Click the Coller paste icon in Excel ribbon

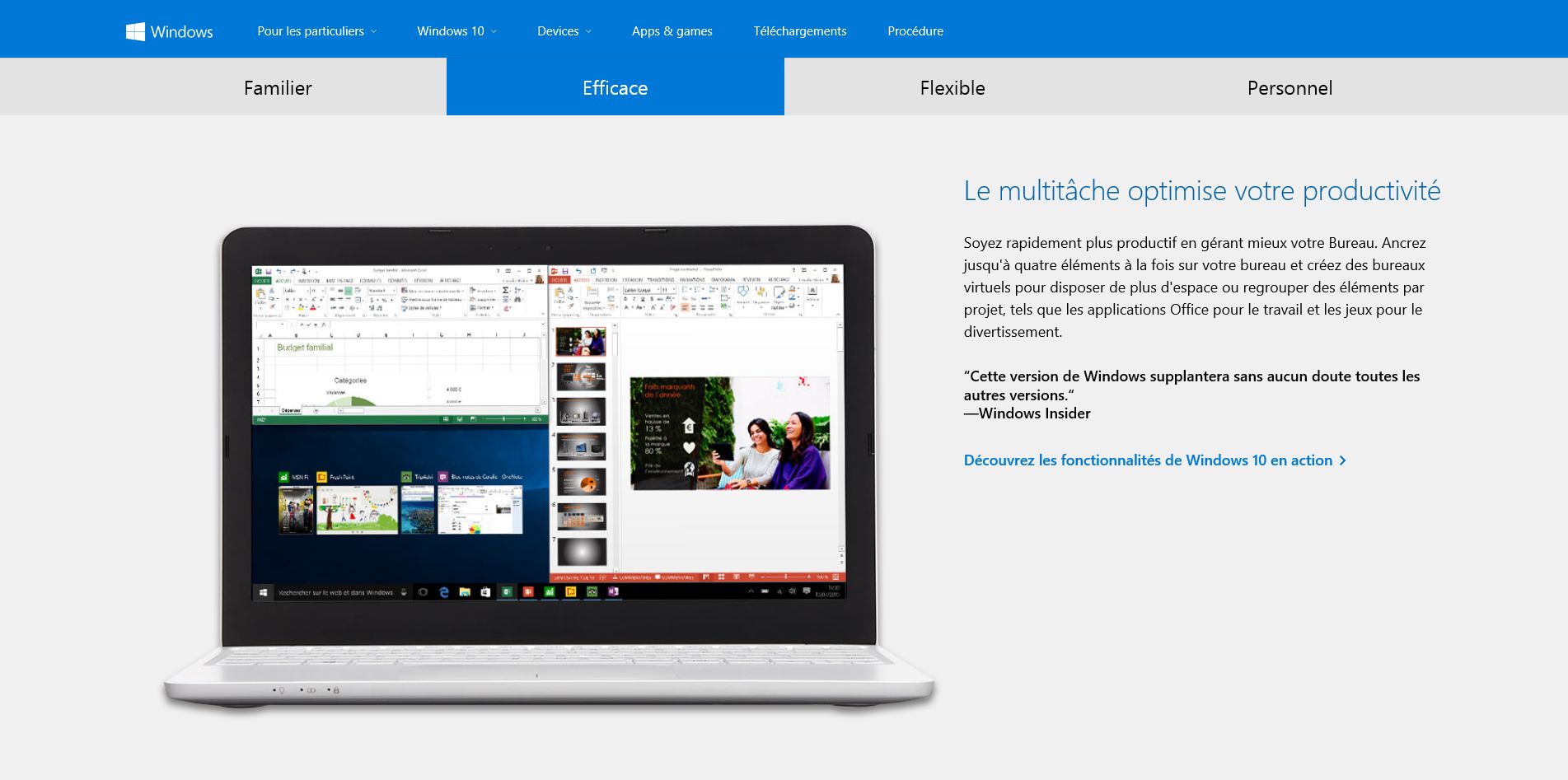point(260,295)
